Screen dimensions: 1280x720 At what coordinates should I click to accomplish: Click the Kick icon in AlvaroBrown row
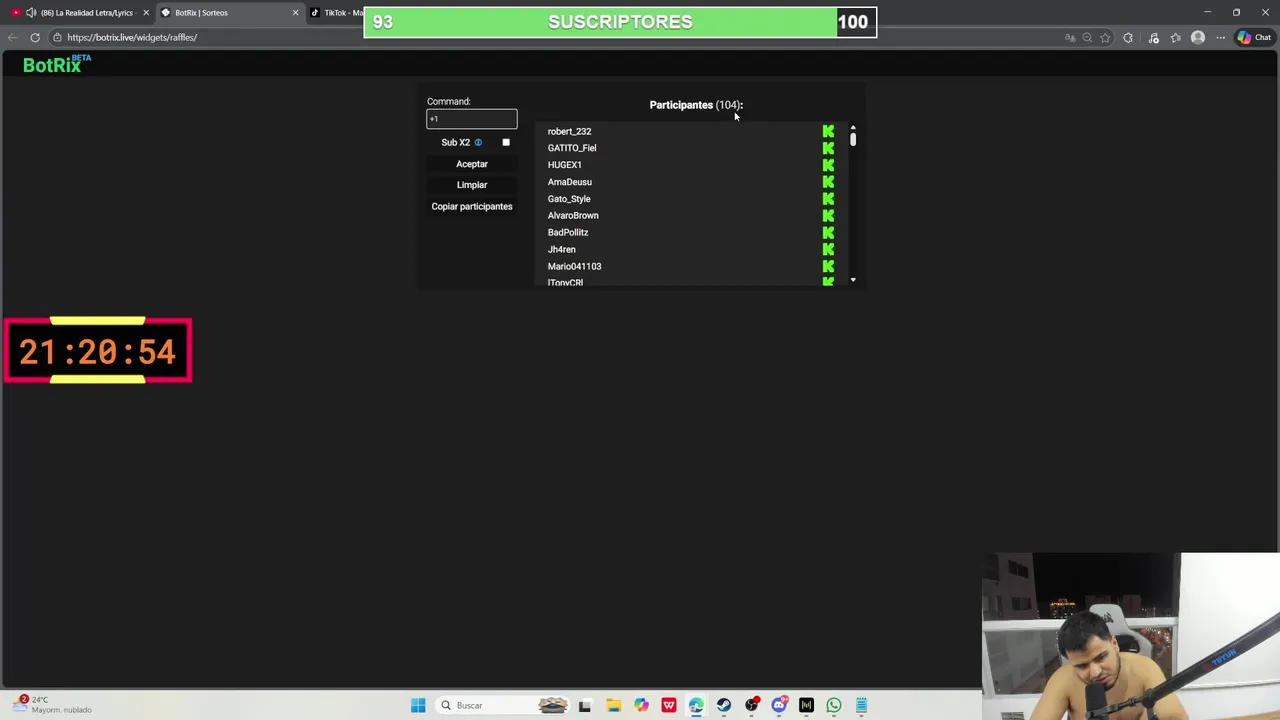828,215
